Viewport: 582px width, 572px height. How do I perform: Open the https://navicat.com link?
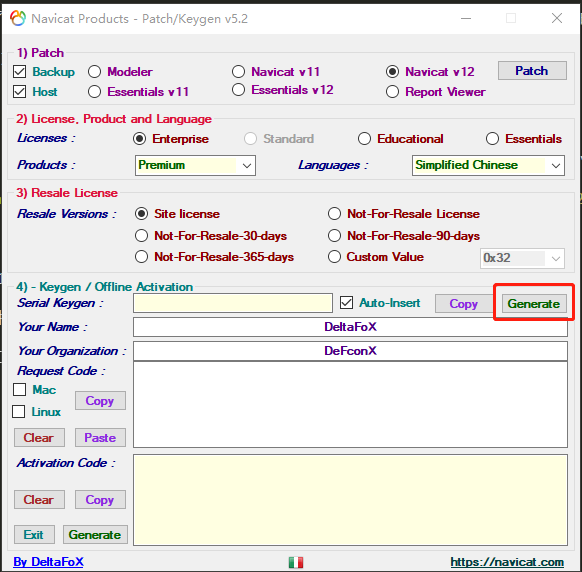click(507, 562)
